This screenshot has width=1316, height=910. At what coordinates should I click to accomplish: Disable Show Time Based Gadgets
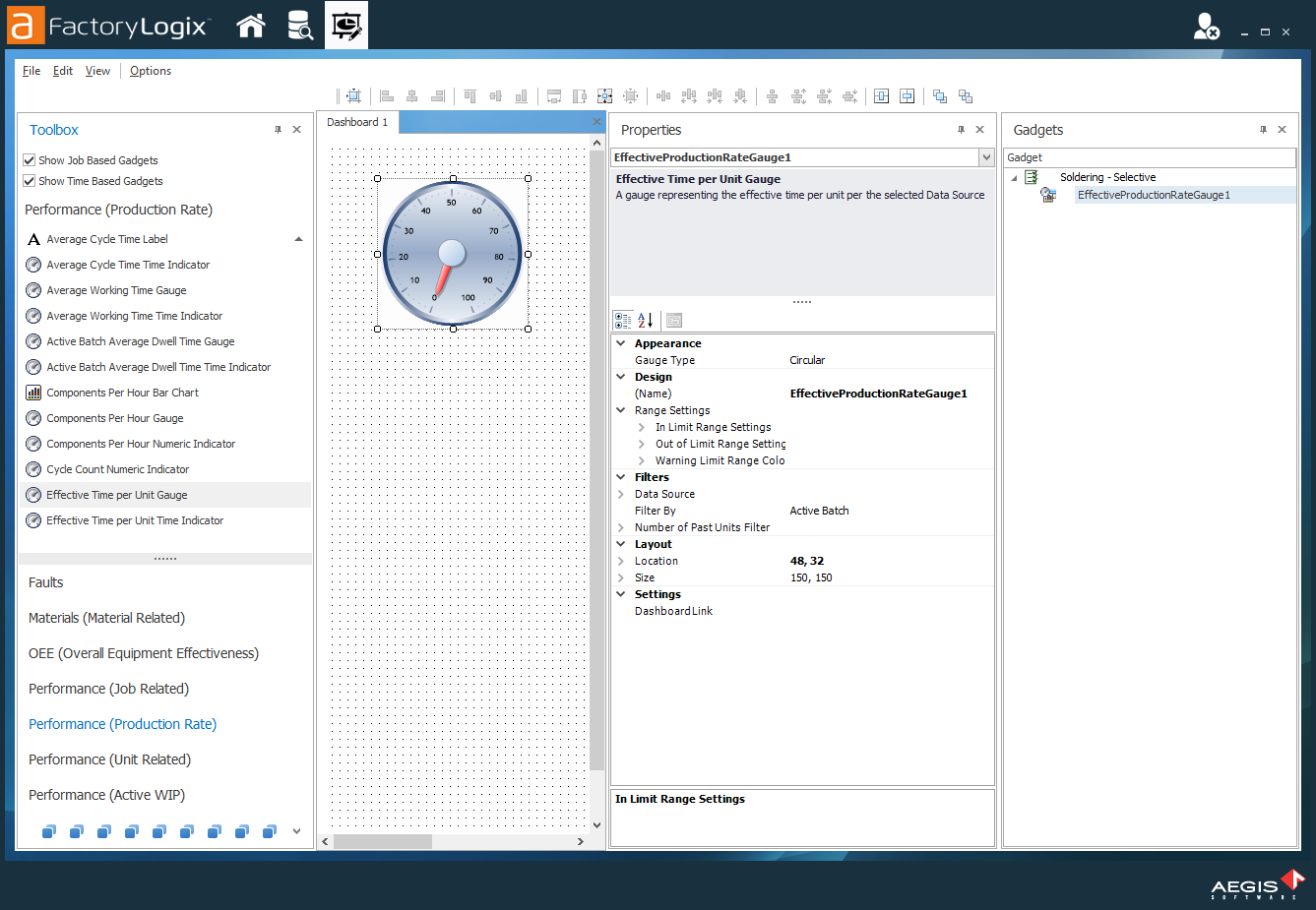[30, 180]
